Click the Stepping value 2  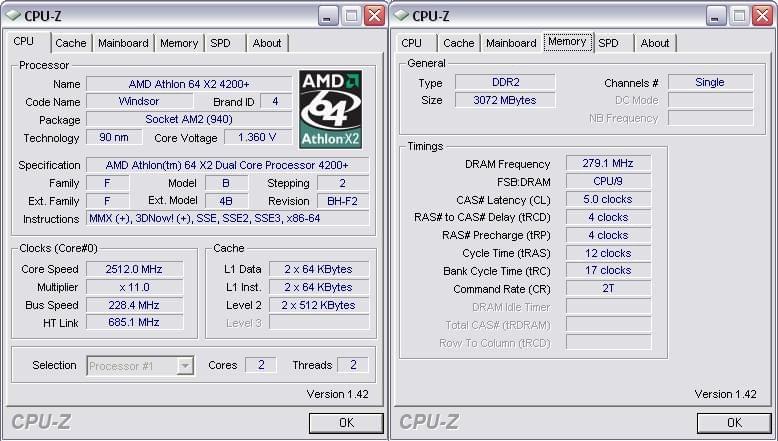point(343,183)
